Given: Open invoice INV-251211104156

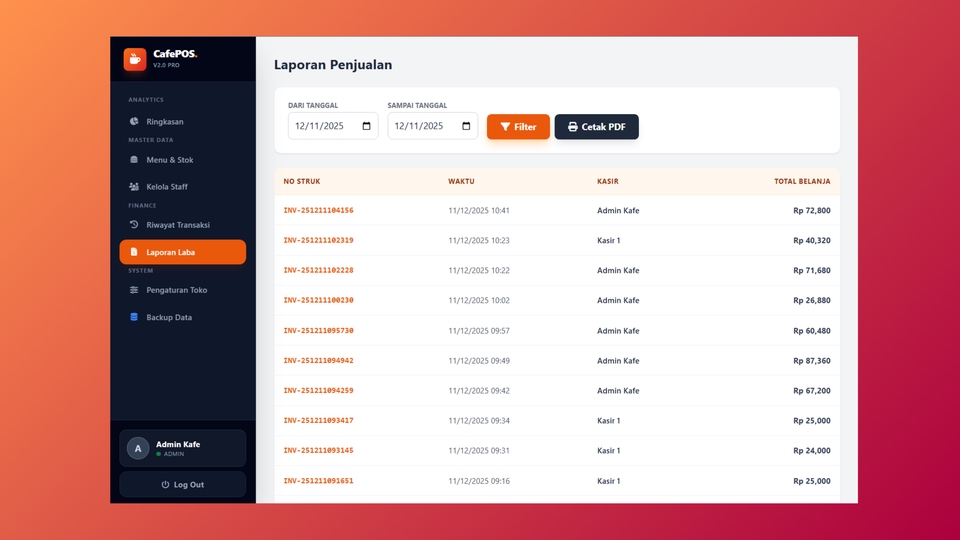Looking at the screenshot, I should click(x=318, y=211).
